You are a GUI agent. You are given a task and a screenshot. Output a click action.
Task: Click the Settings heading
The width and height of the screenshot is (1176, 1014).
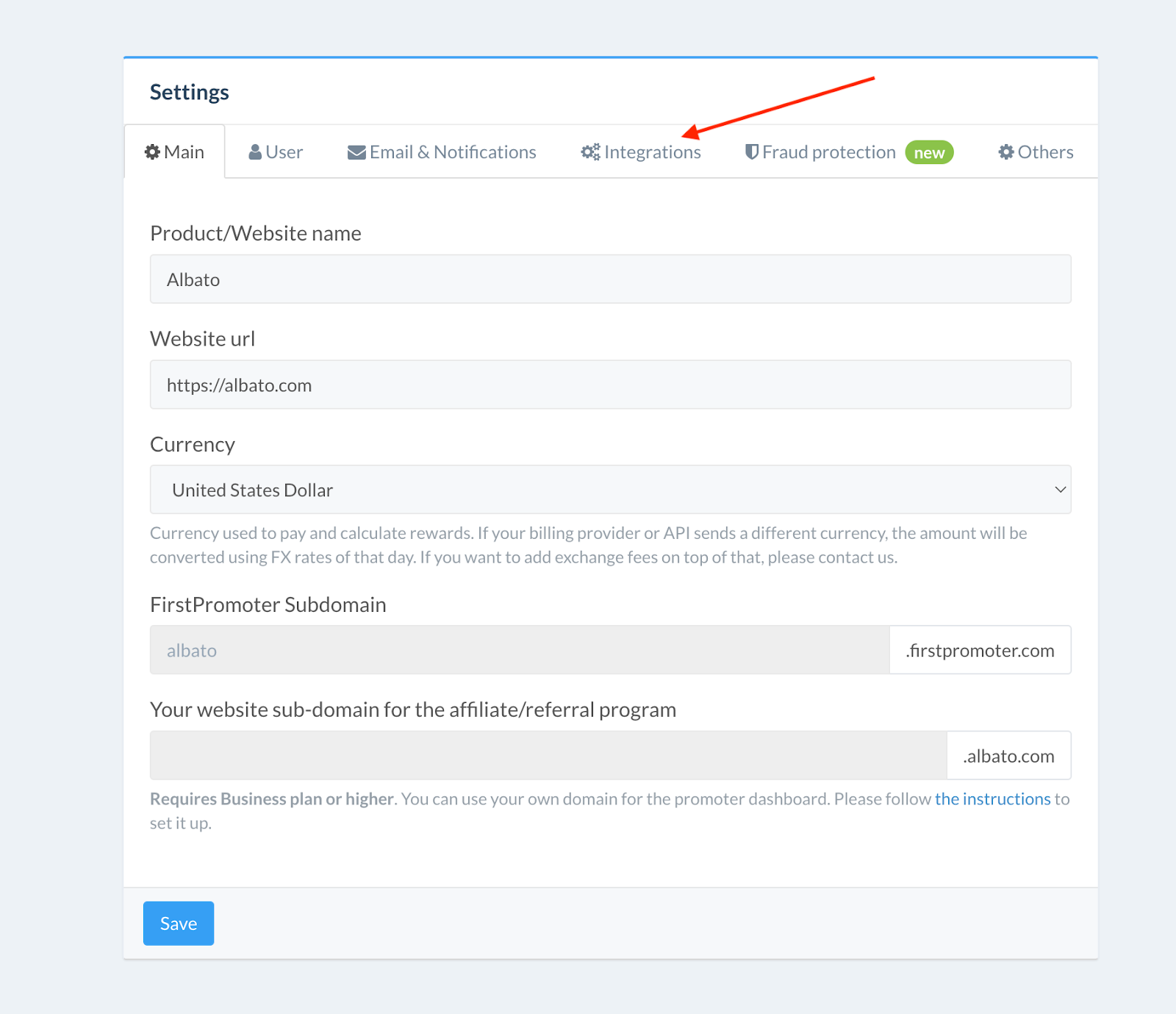click(x=190, y=92)
